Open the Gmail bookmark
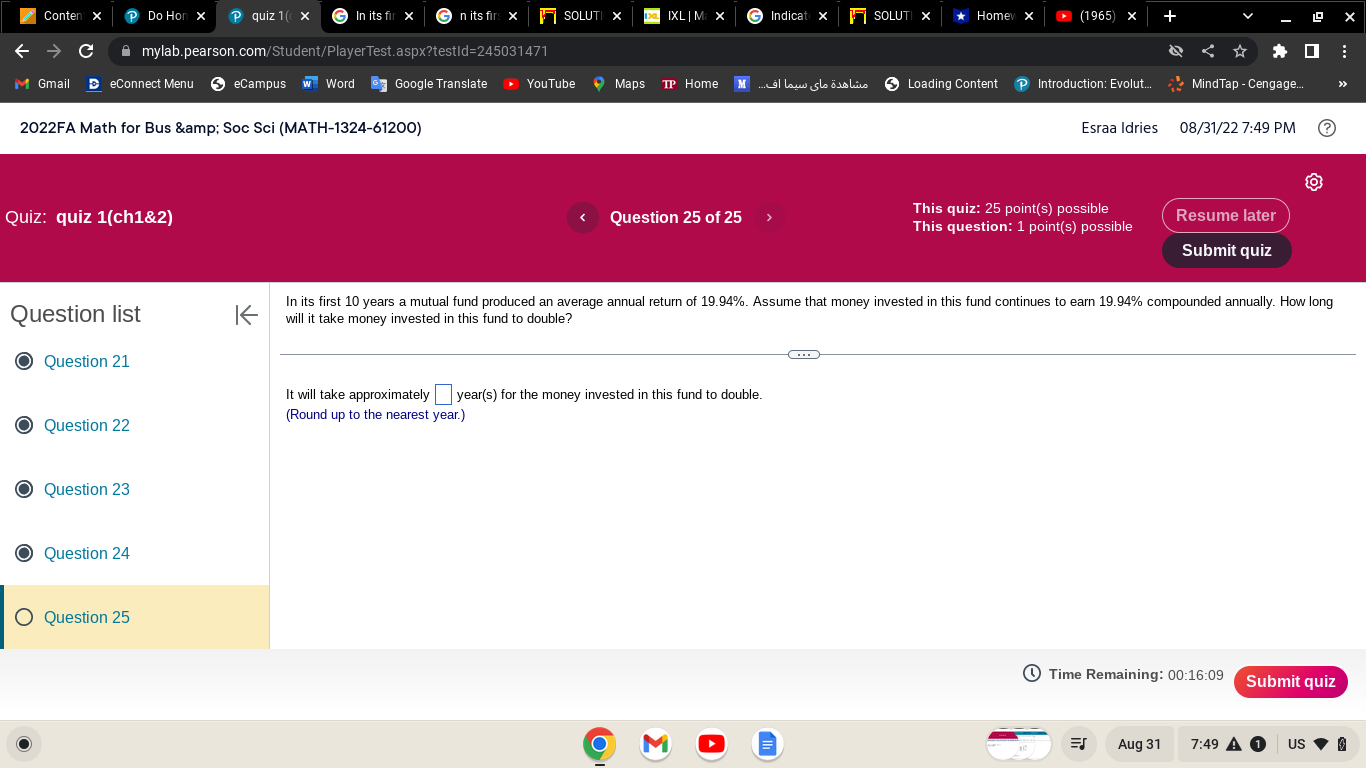Image resolution: width=1366 pixels, height=768 pixels. 42,84
